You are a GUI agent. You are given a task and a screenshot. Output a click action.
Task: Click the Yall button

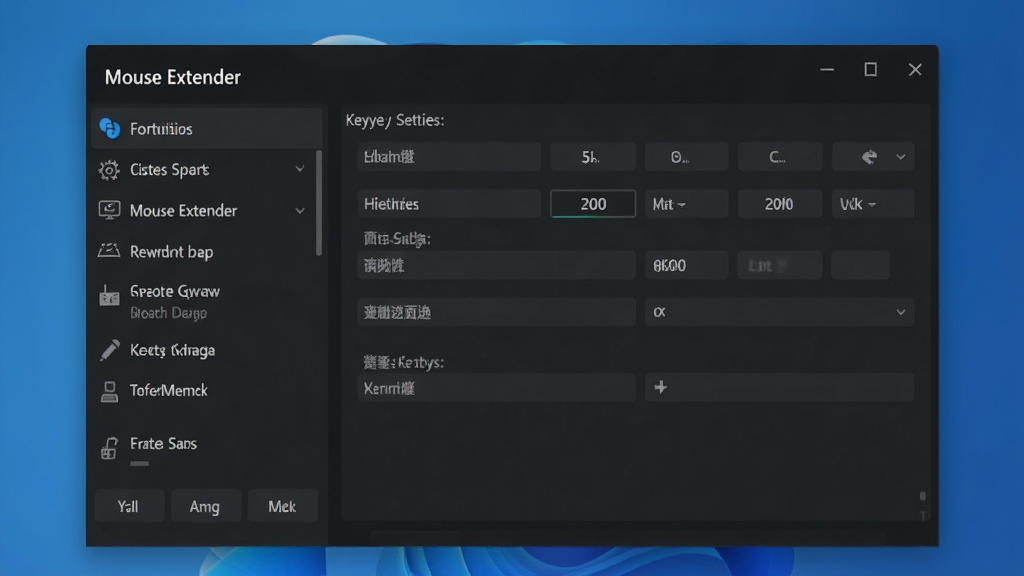(x=129, y=506)
